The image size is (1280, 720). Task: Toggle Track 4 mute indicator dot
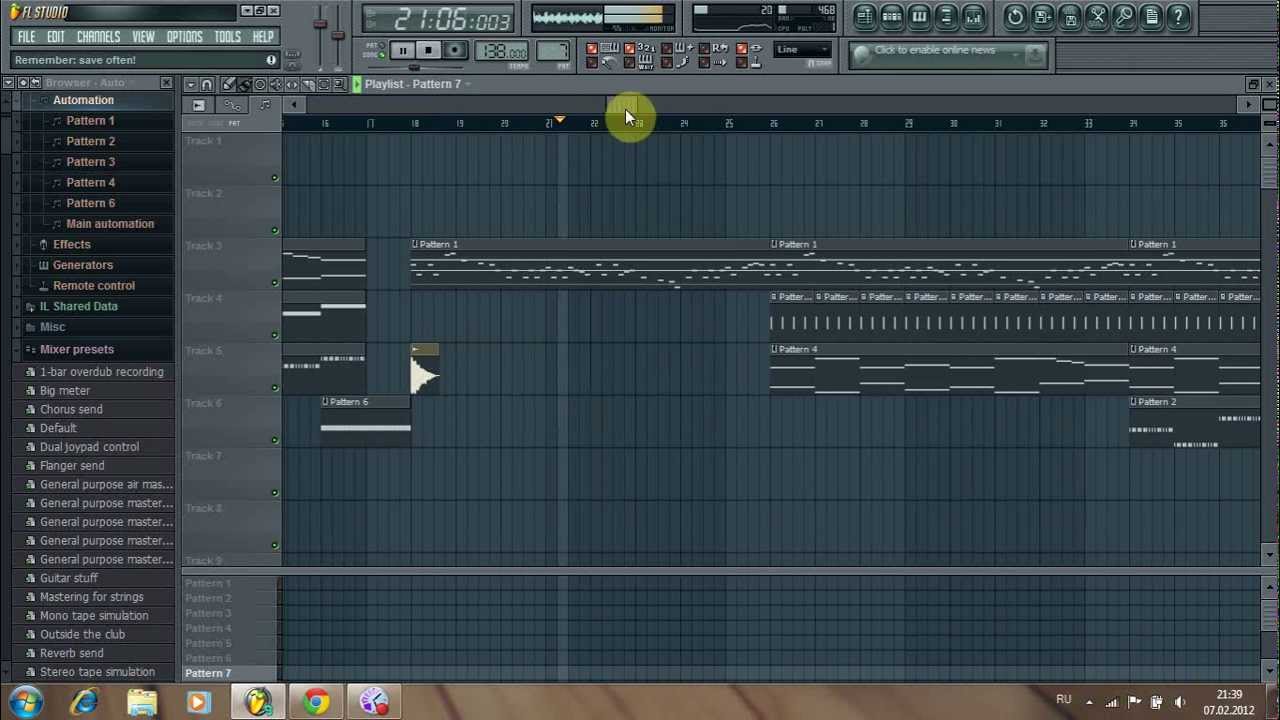pos(275,335)
